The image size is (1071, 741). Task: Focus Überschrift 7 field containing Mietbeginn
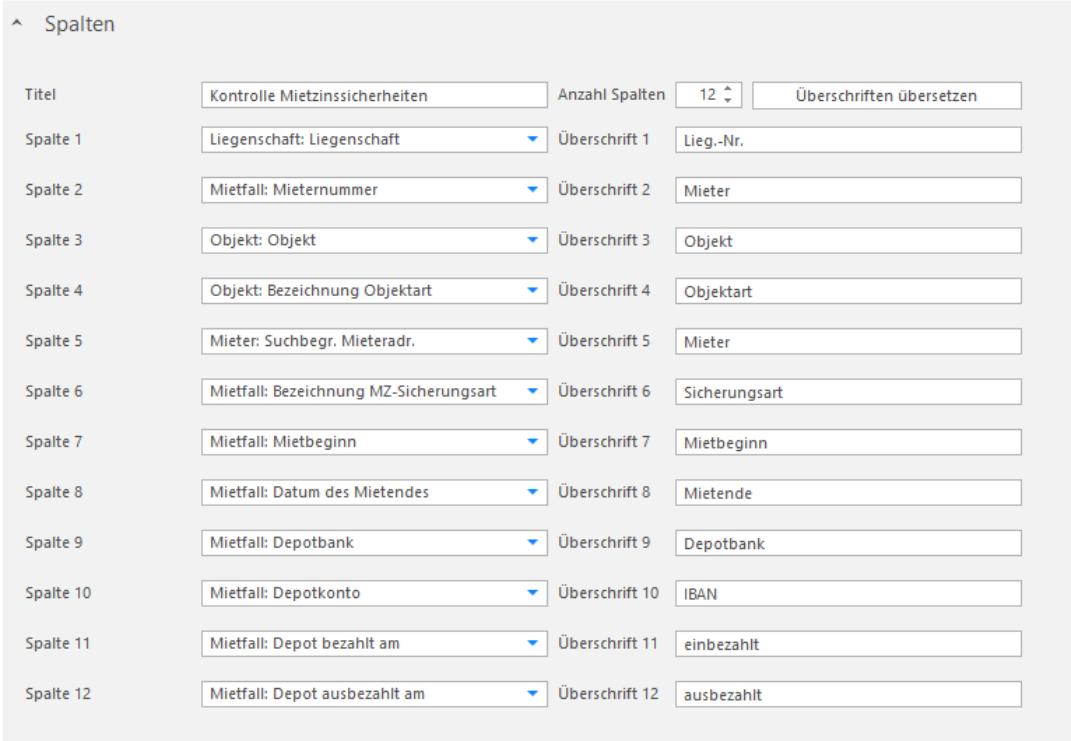click(x=848, y=443)
